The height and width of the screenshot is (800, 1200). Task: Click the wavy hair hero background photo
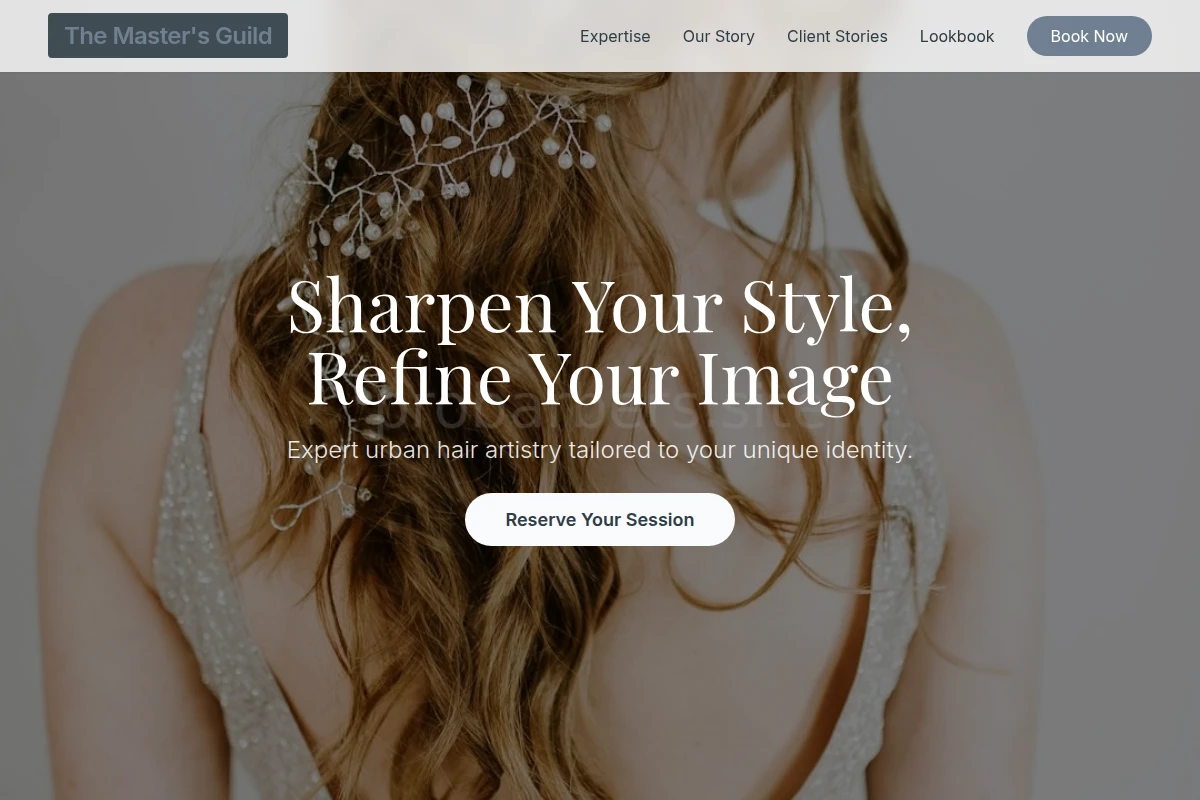[x=600, y=650]
